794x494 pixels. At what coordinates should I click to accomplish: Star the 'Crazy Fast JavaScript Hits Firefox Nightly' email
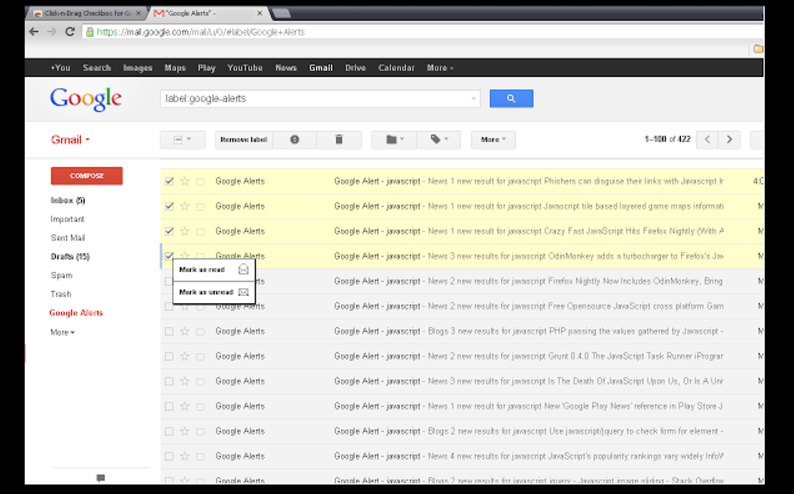185,231
